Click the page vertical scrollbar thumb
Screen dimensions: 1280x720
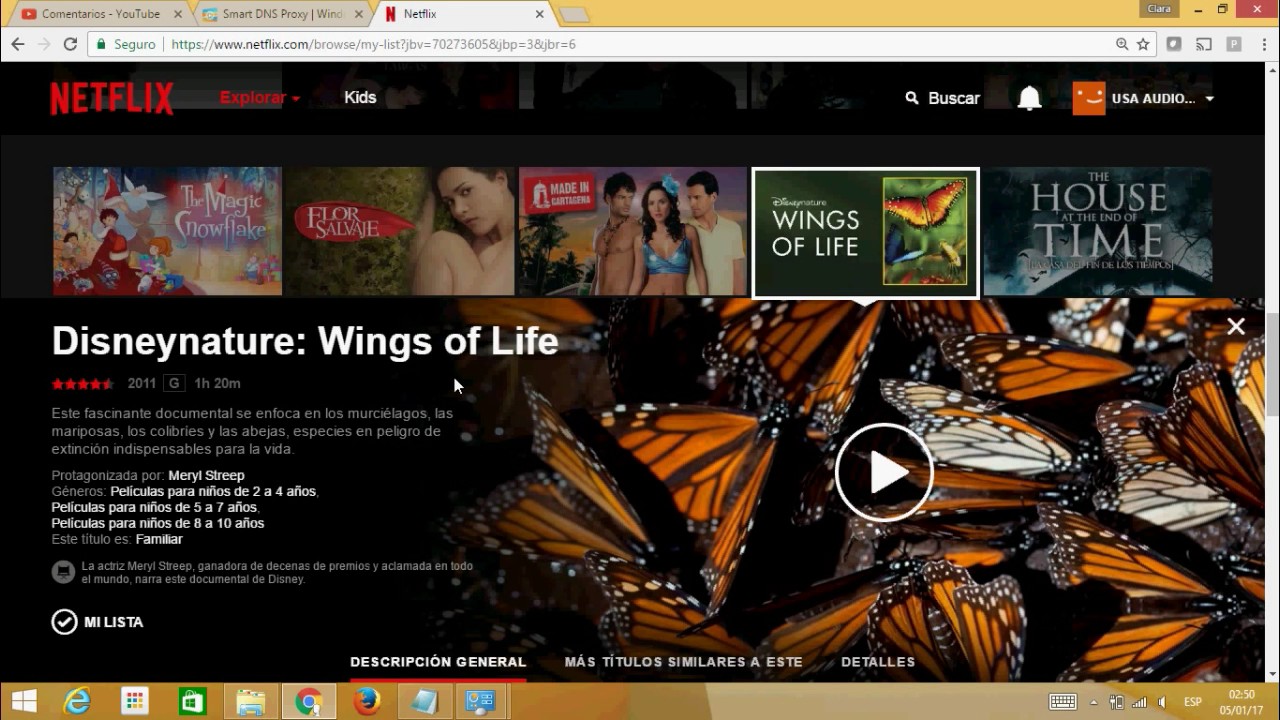click(x=1272, y=365)
